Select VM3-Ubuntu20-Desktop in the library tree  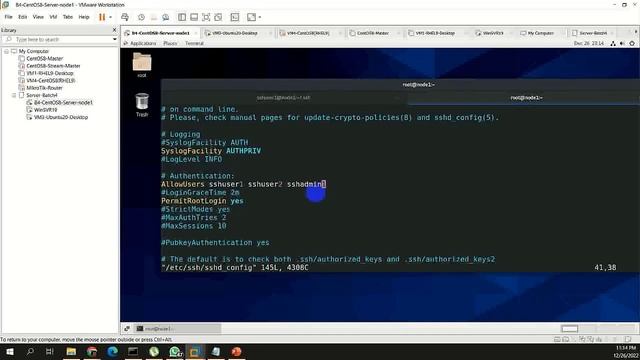(x=61, y=118)
